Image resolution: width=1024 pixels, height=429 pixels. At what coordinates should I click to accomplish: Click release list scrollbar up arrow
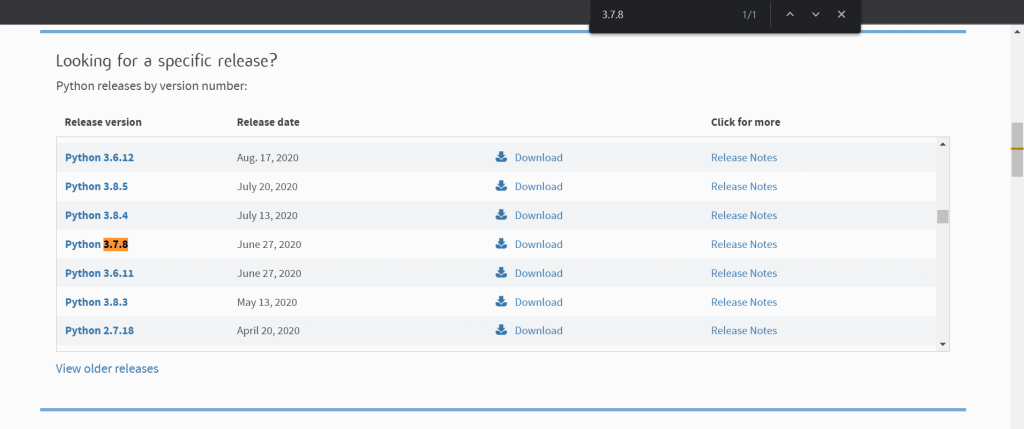[x=942, y=144]
